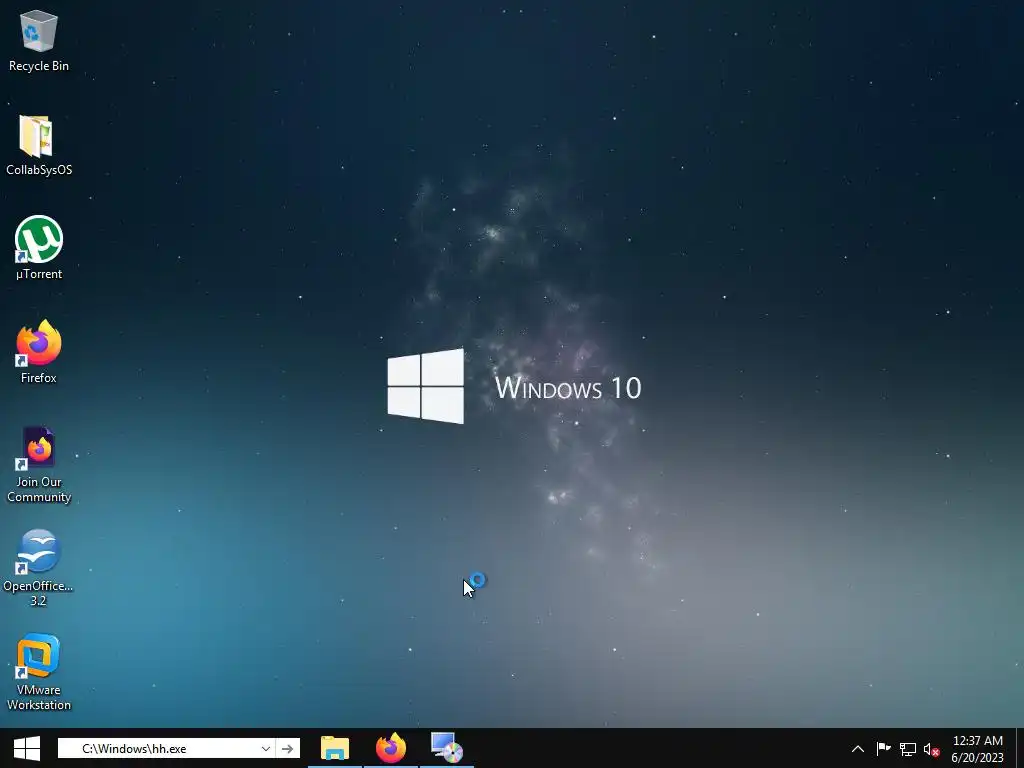Click the Show desktop strip
This screenshot has height=768, width=1024.
tap(1020, 748)
